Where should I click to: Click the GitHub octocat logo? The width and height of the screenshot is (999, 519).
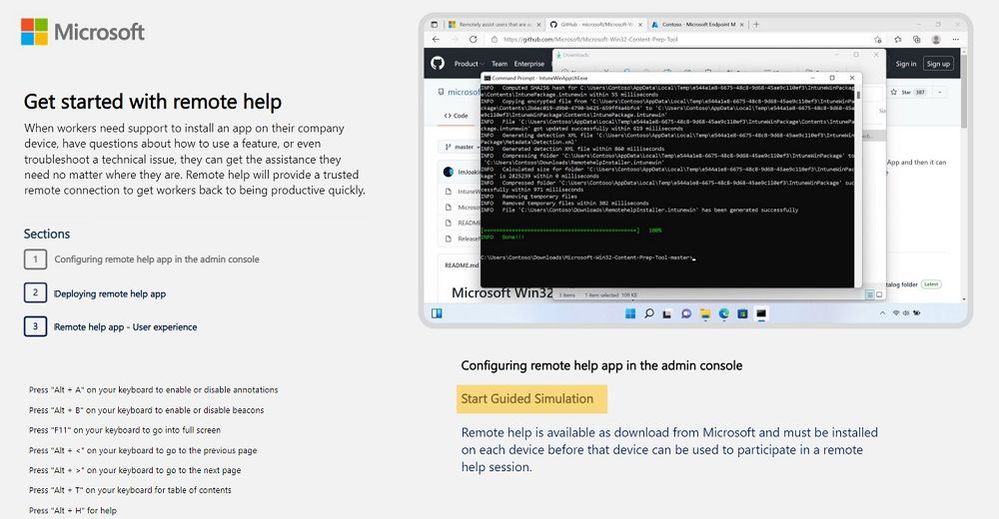coord(437,63)
